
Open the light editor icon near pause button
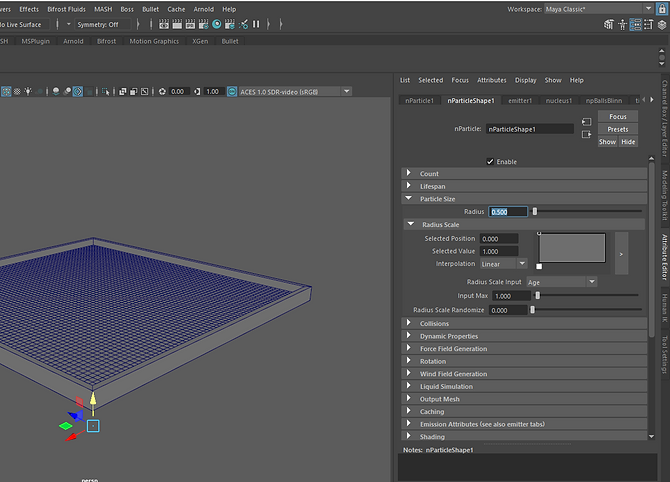coord(243,24)
